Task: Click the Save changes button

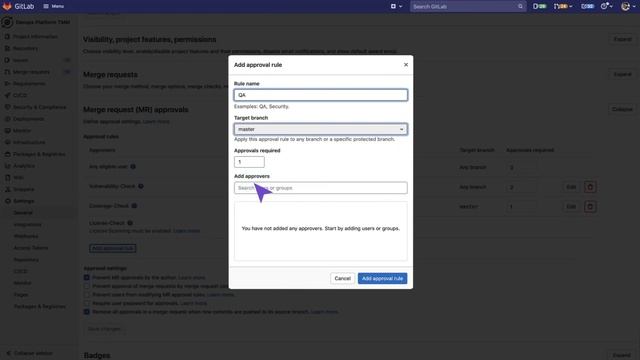Action: [x=104, y=329]
